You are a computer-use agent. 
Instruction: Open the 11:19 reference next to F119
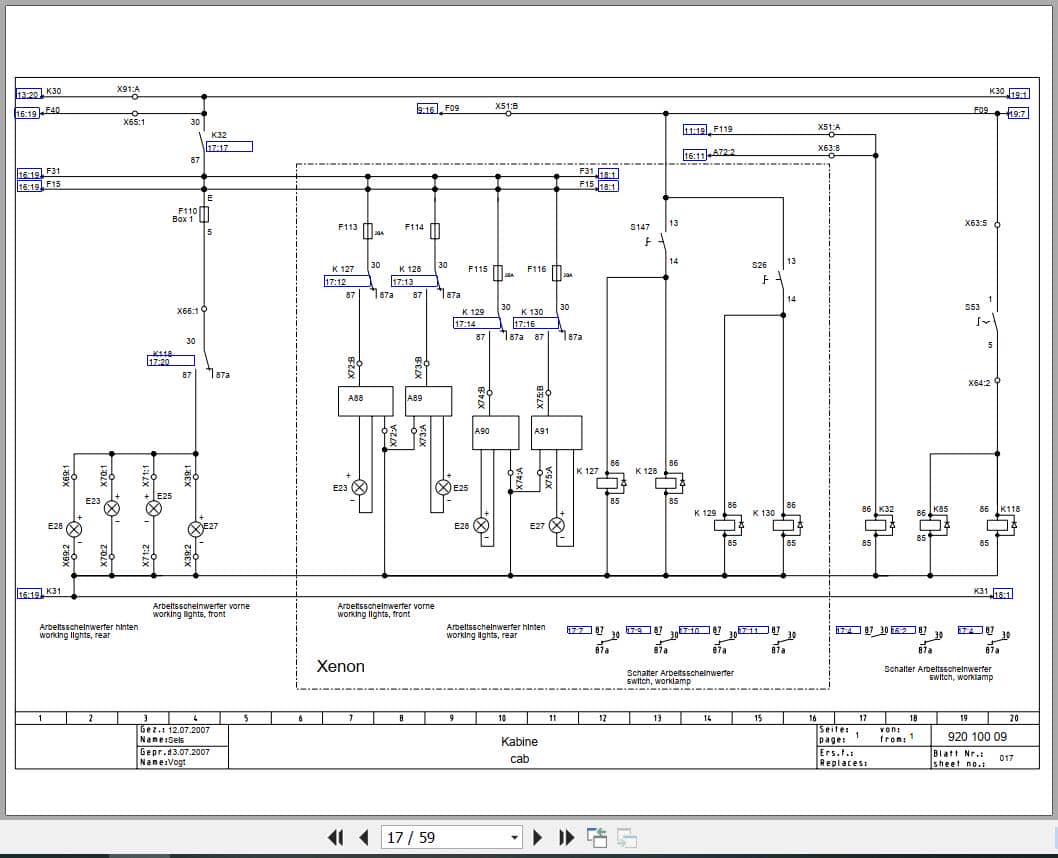[695, 130]
